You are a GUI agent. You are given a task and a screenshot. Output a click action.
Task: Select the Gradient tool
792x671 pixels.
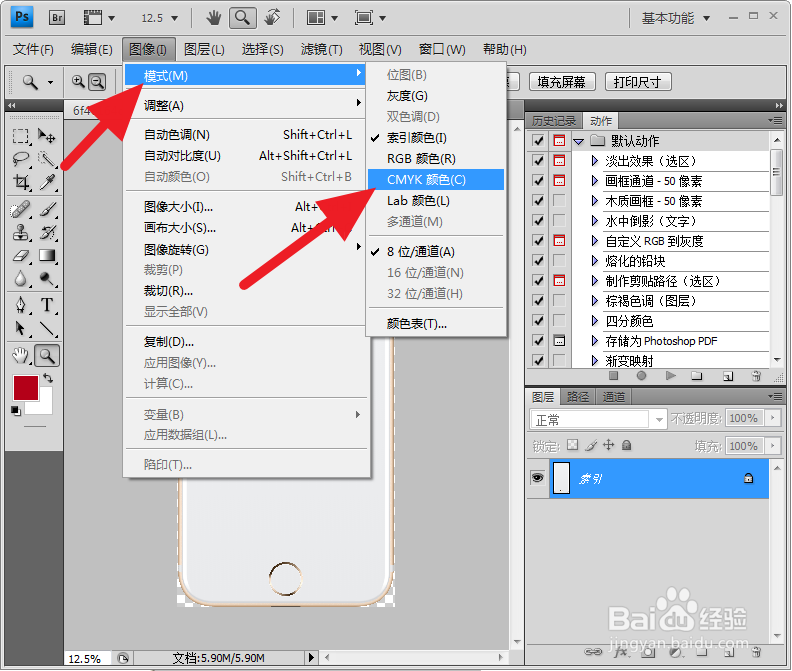pyautogui.click(x=47, y=256)
